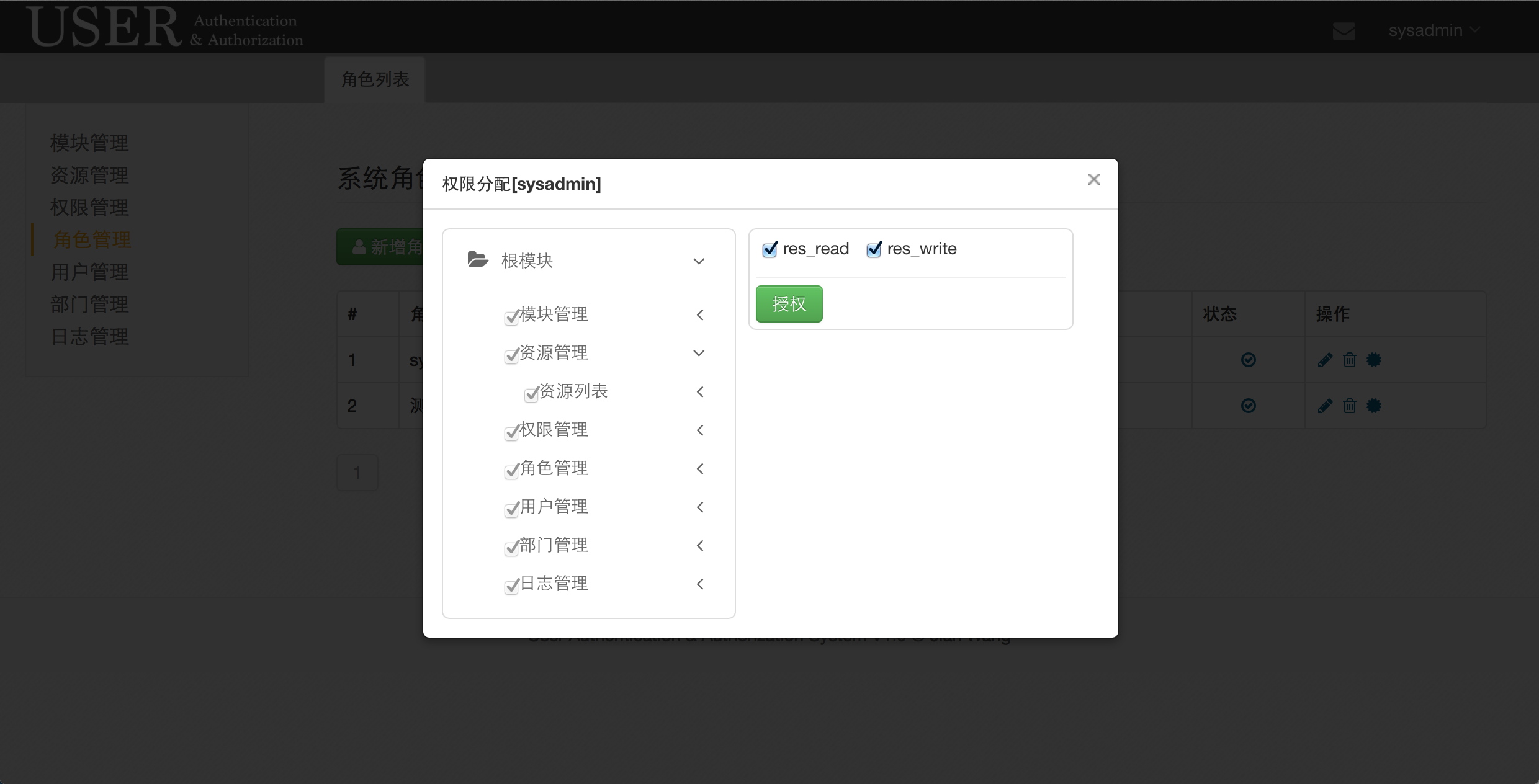This screenshot has height=784, width=1539.
Task: Click the green 新增角色 button
Action: coord(380,247)
